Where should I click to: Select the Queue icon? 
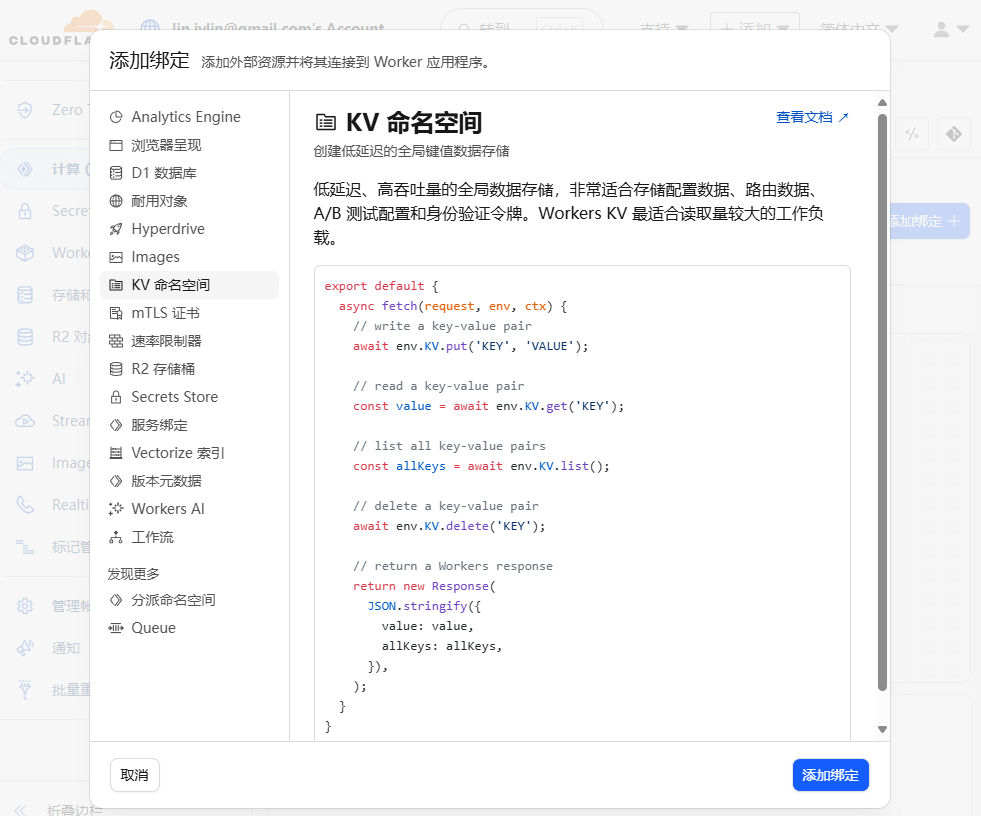pos(116,628)
